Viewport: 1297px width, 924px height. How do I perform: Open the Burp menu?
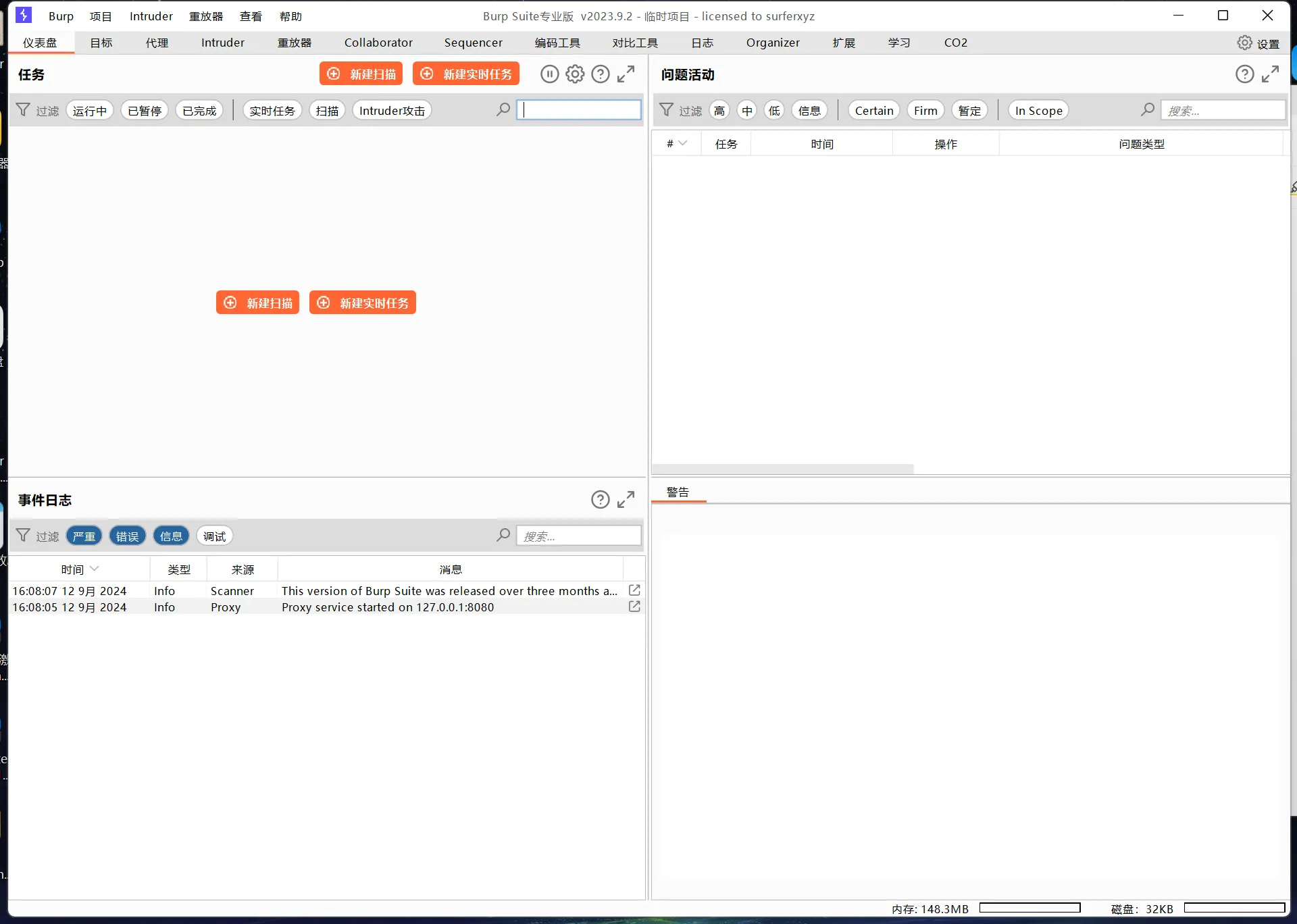click(x=61, y=16)
